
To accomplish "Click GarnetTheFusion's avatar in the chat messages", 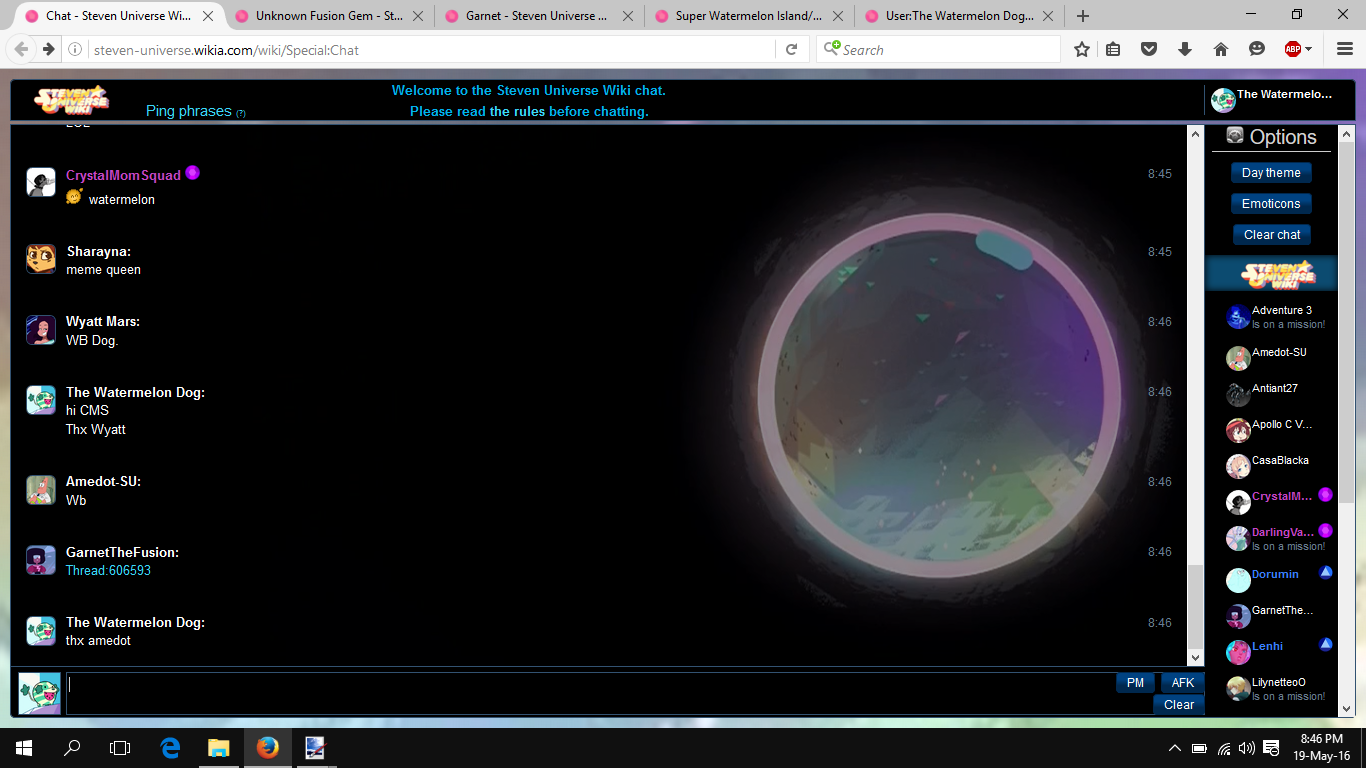I will [41, 560].
